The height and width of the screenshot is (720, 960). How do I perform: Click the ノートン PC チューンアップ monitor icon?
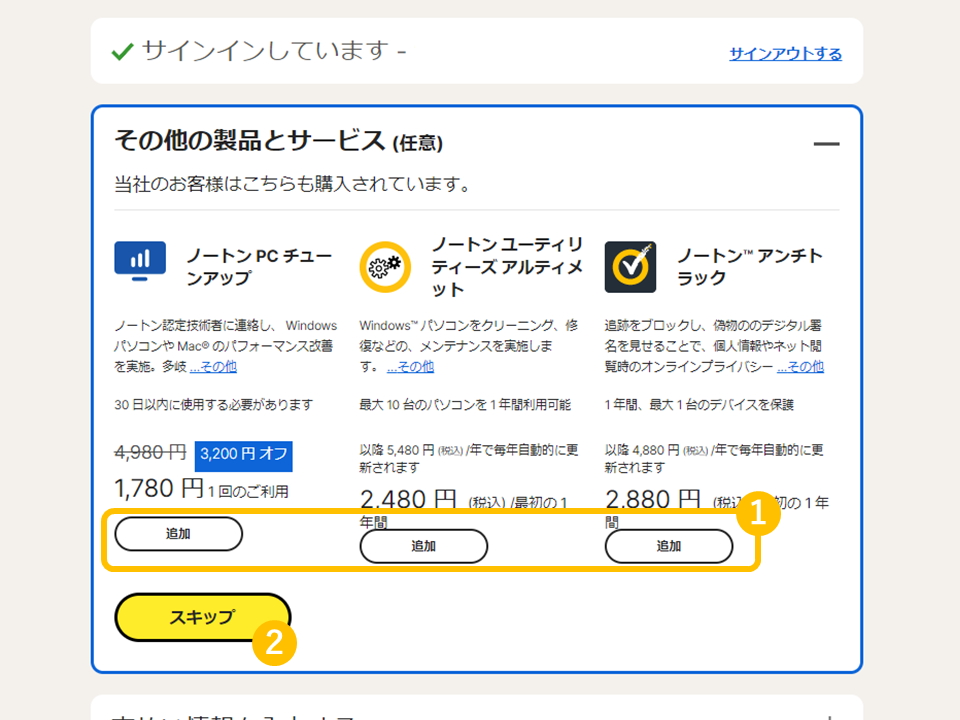pyautogui.click(x=140, y=261)
